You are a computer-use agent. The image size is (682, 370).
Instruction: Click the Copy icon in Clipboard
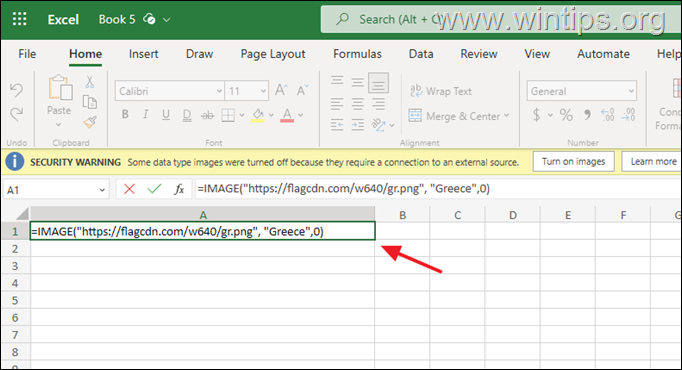90,102
